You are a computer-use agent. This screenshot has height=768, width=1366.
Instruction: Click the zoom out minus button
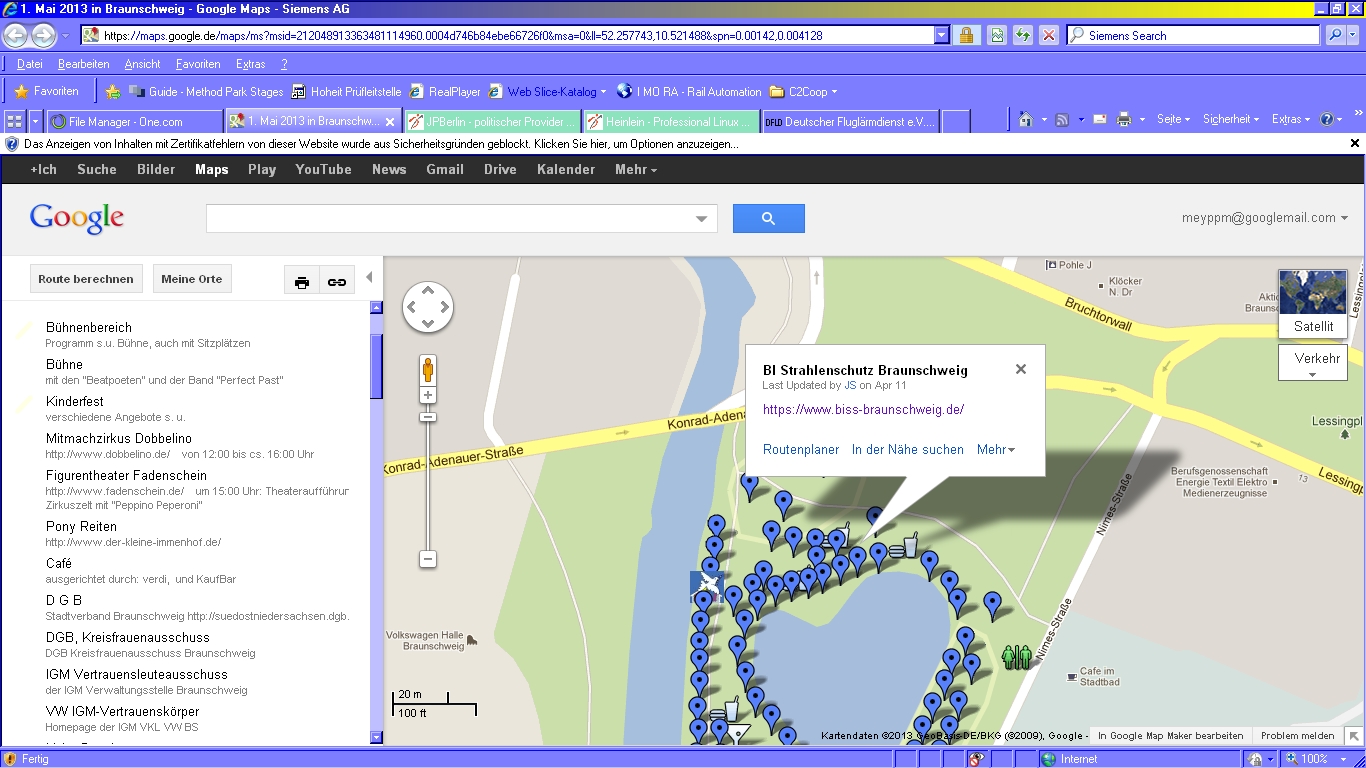pyautogui.click(x=428, y=559)
